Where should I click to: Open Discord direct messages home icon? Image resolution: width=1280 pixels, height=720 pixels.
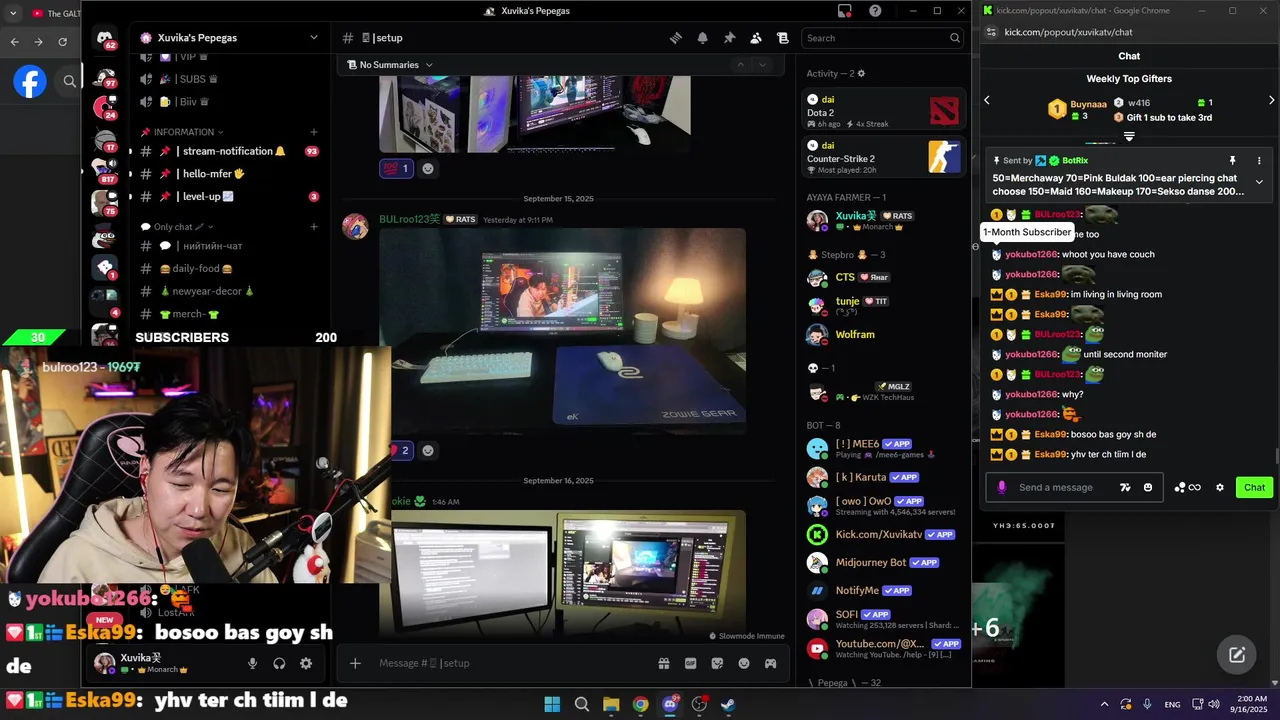105,39
